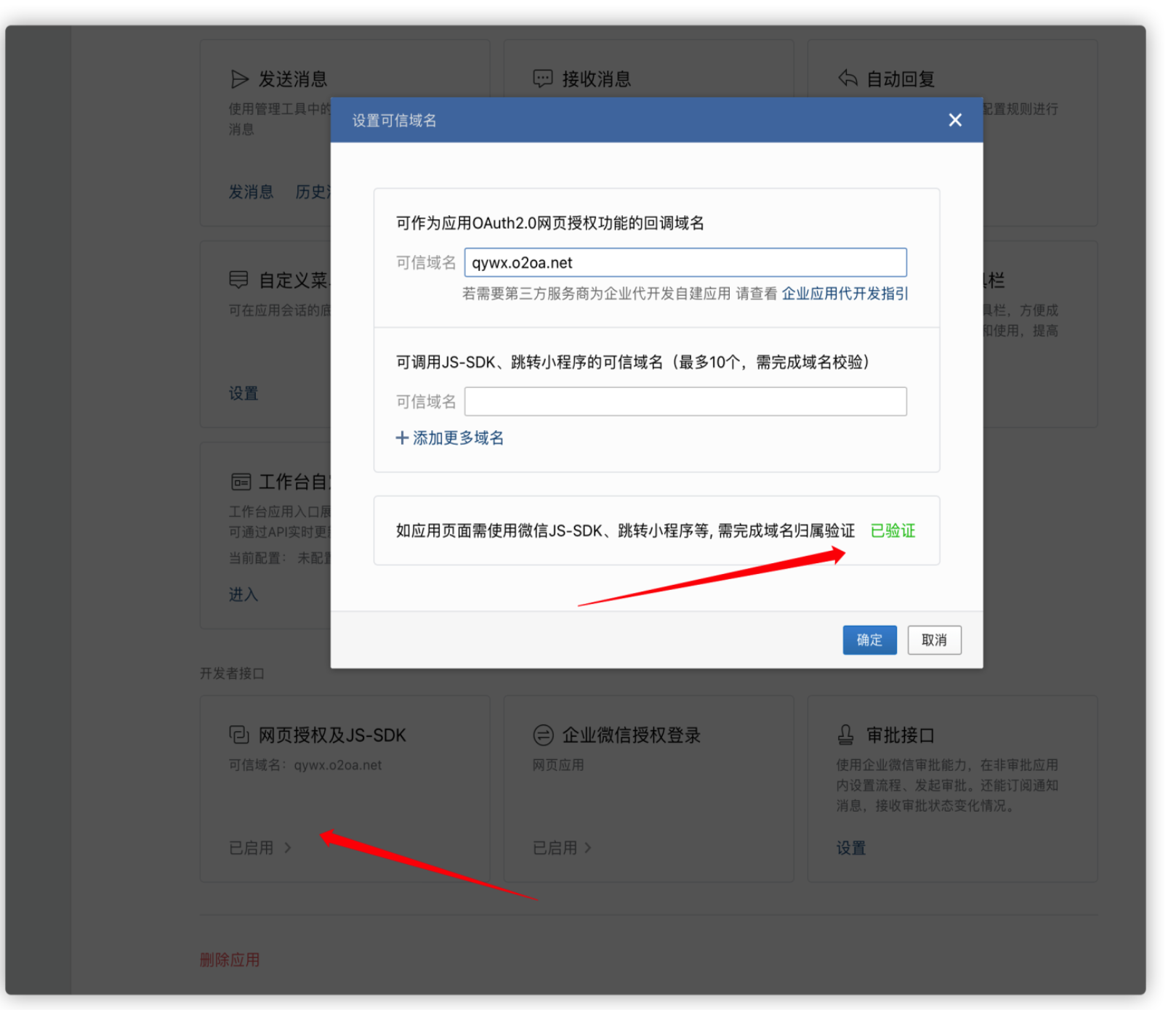Screen dimensions: 1176x1010
Task: Click the empty JS-SDK 可信域名 input field
Action: tap(685, 401)
